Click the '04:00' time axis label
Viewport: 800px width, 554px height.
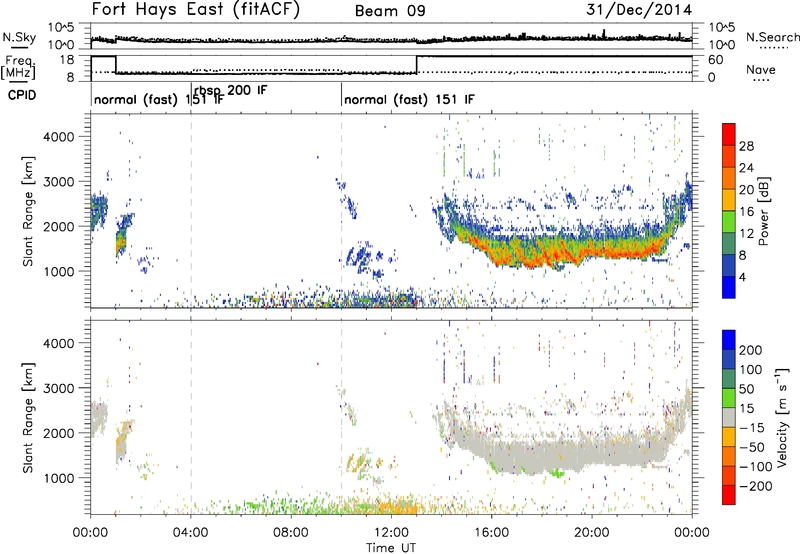tap(190, 533)
